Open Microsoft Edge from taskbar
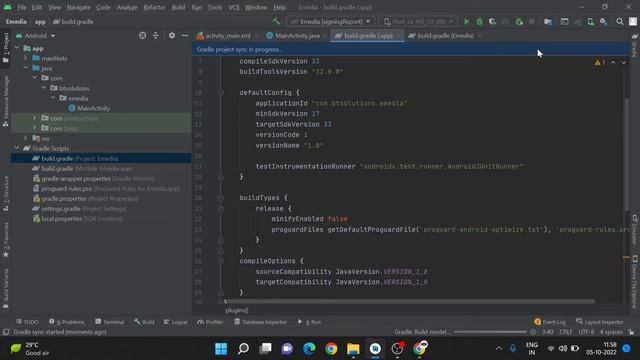640x360 pixels. coord(309,349)
